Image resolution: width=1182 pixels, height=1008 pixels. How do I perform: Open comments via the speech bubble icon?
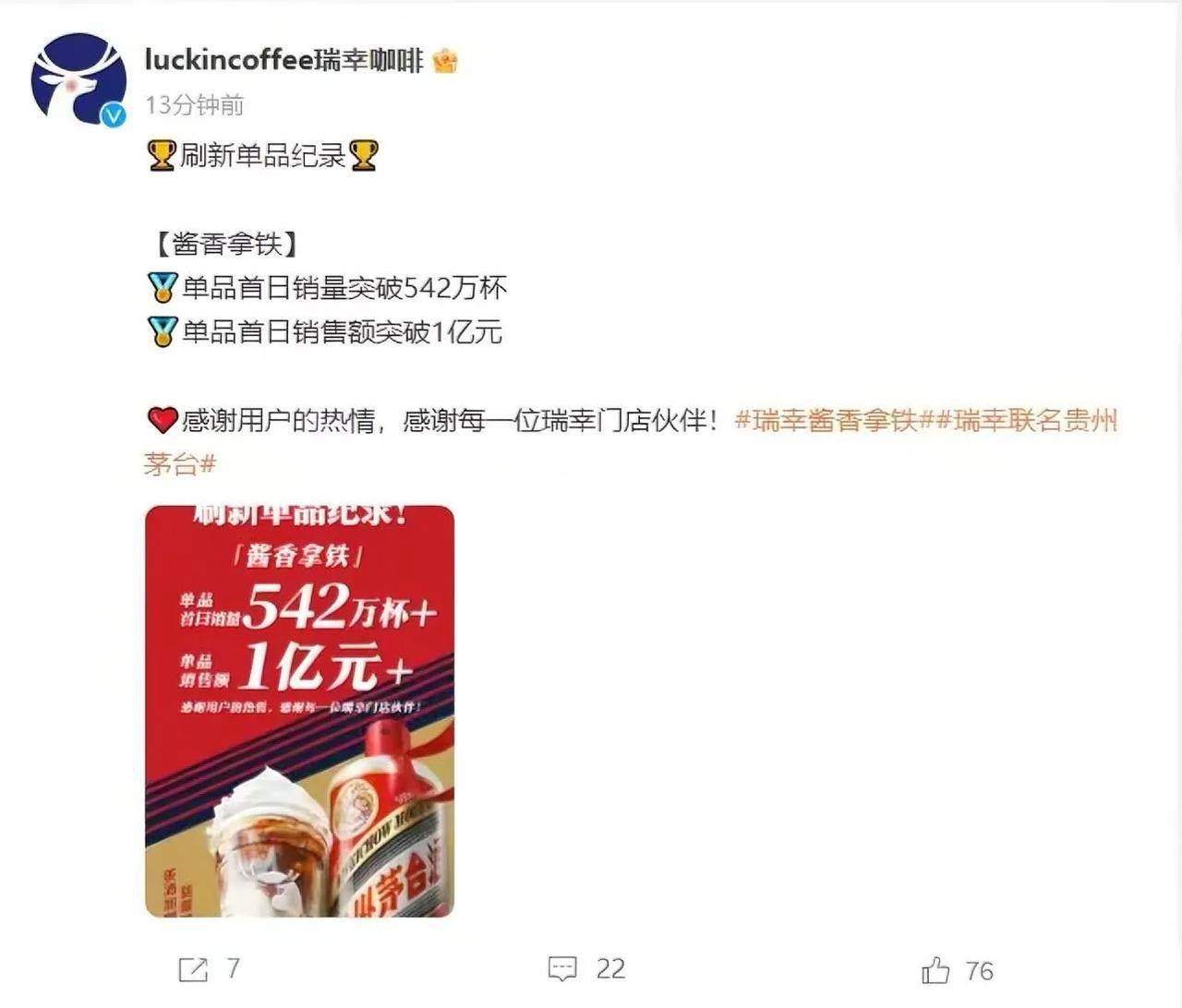pos(562,969)
